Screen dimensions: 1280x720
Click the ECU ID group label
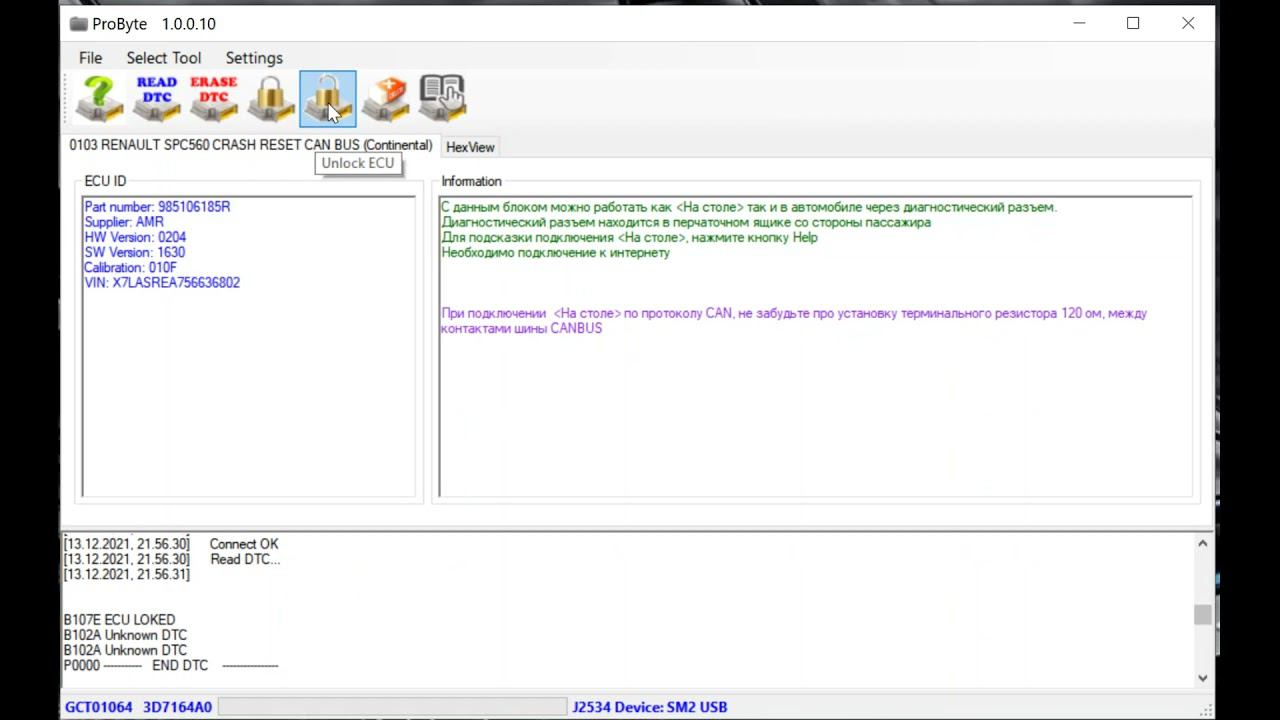click(105, 181)
